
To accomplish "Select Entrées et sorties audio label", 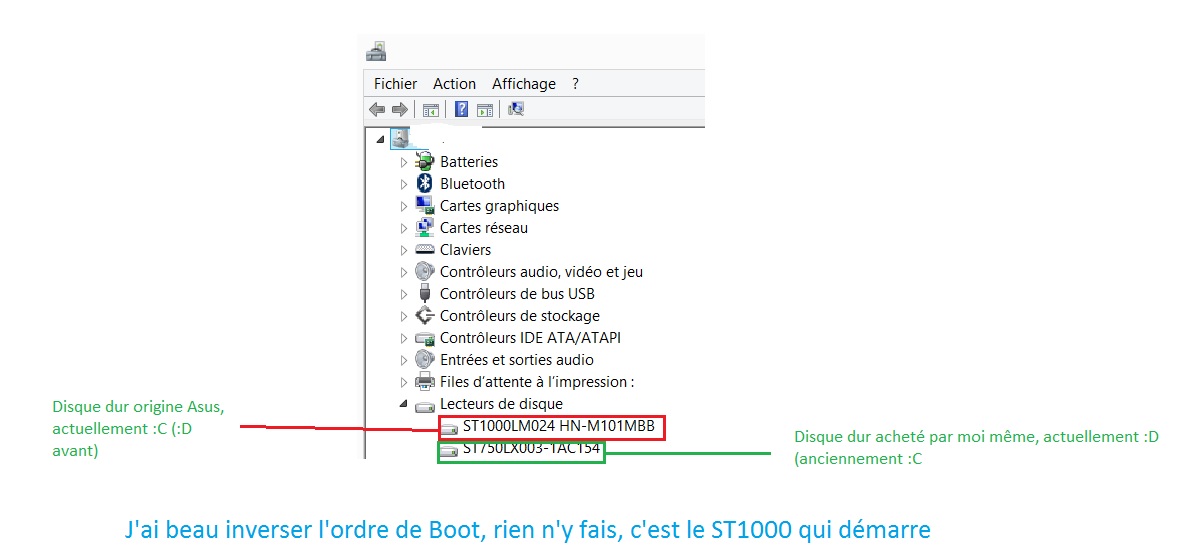I will tap(517, 360).
